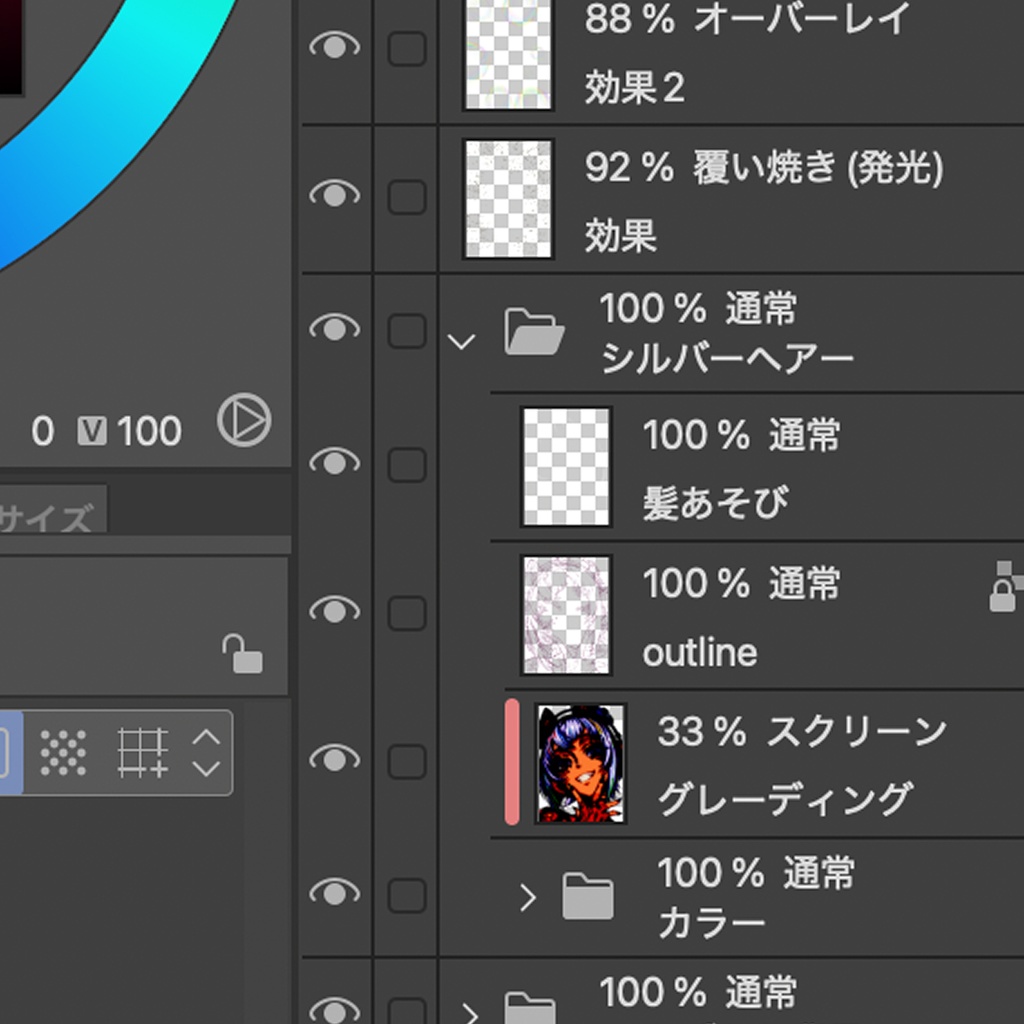1024x1024 pixels.
Task: Click the V icon before the 100 value
Action: pyautogui.click(x=92, y=431)
